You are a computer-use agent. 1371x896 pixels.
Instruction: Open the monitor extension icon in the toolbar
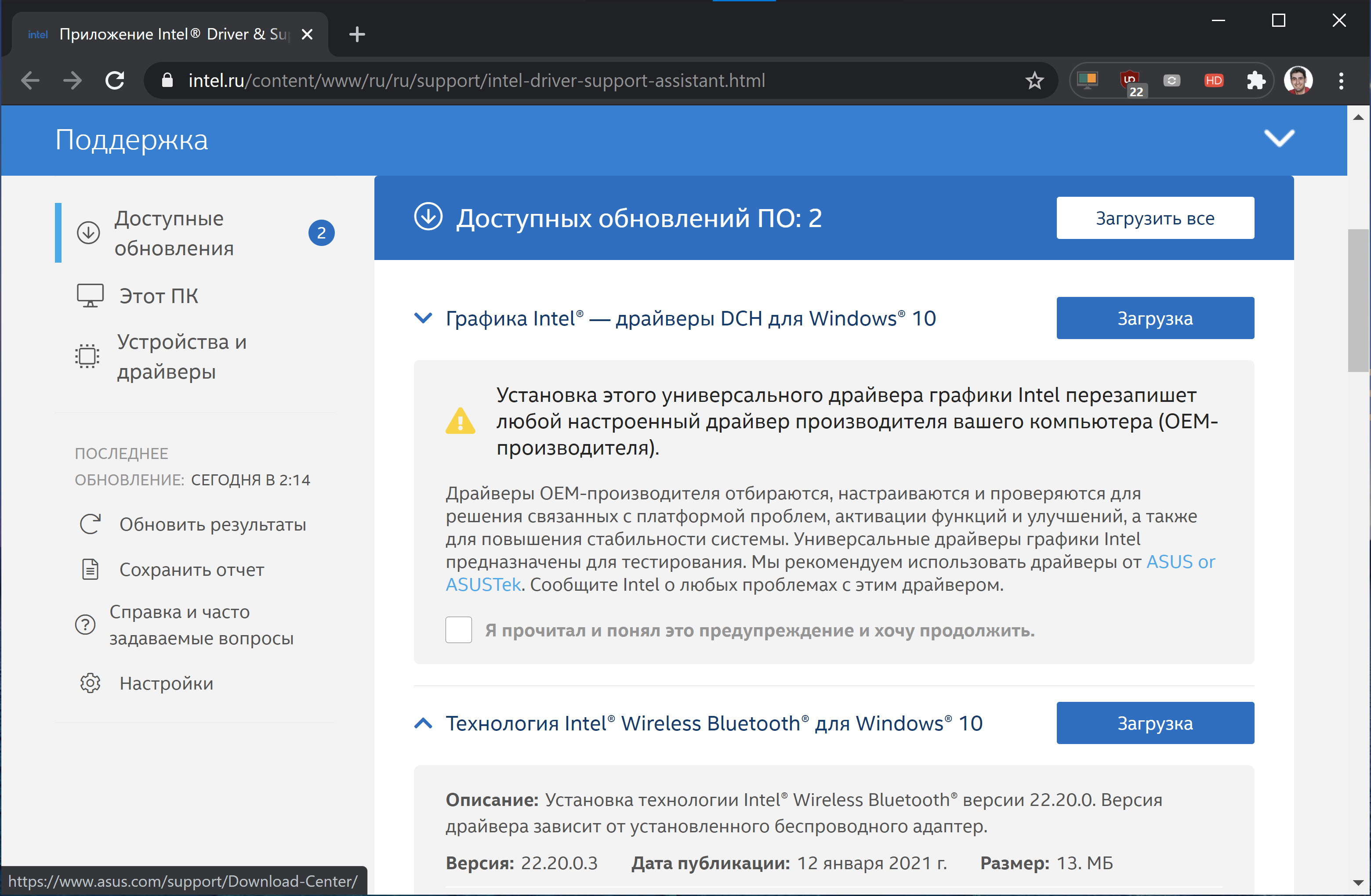(1087, 80)
